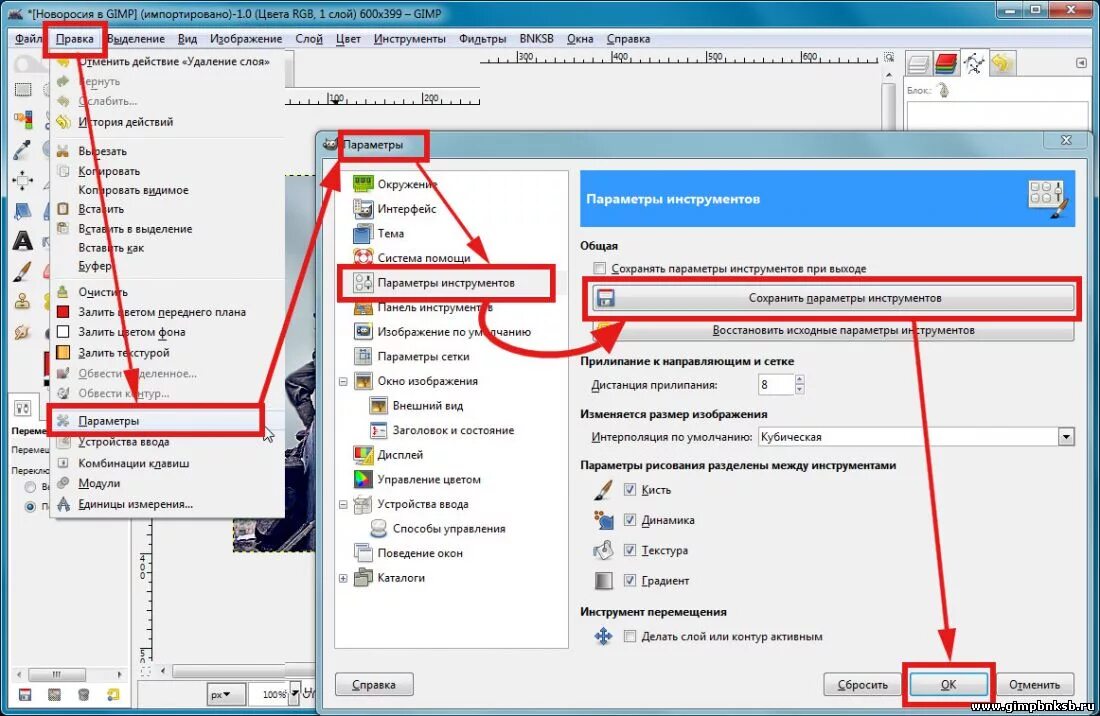Click the Заголовок и состояние tree icon

coord(378,430)
